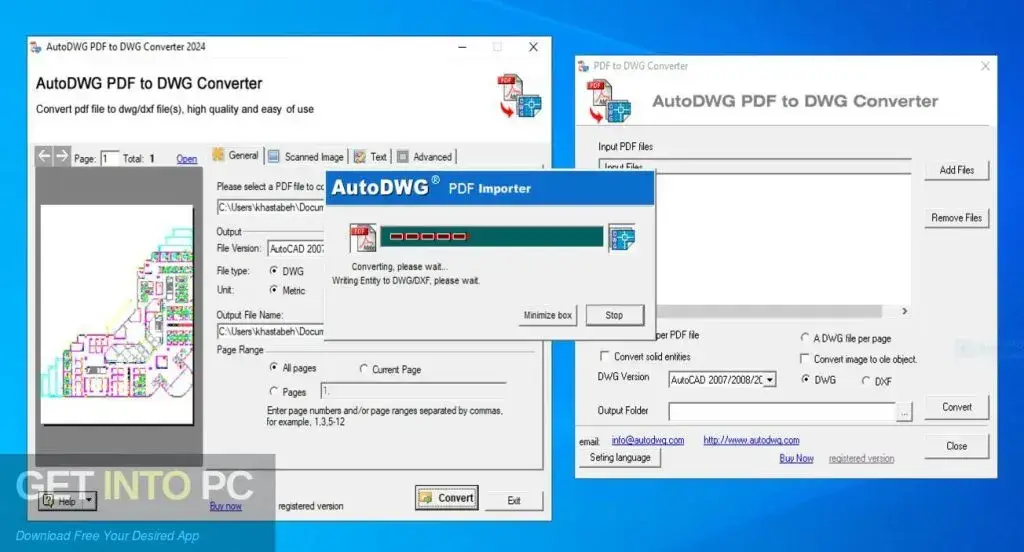Click the DWG drawing icon in importer dialog

click(x=622, y=238)
